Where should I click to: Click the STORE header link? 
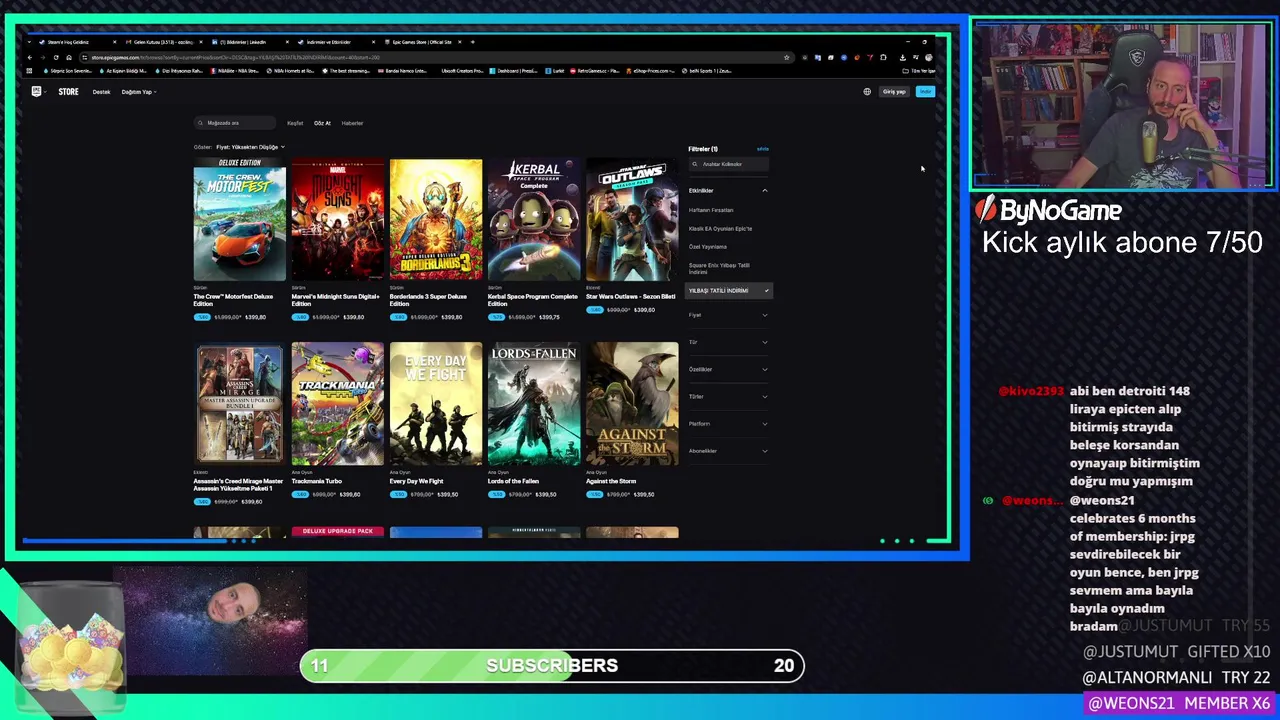(x=68, y=92)
